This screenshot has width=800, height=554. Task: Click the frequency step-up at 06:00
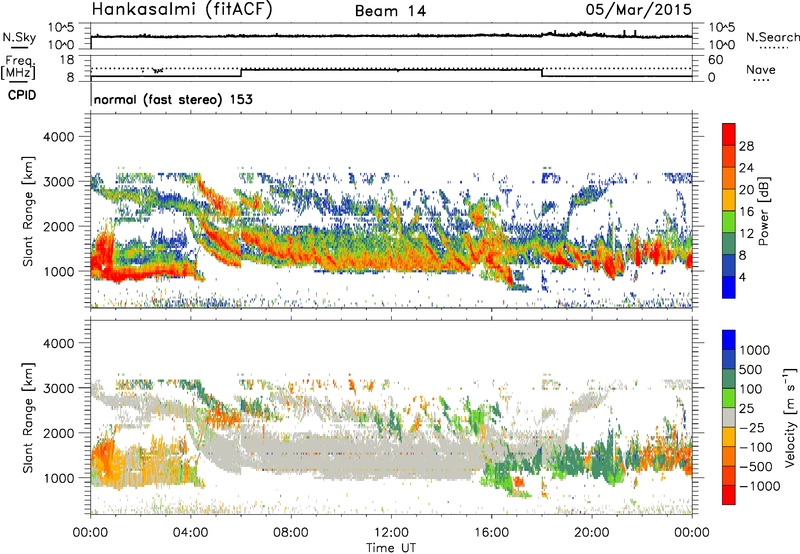pyautogui.click(x=241, y=73)
